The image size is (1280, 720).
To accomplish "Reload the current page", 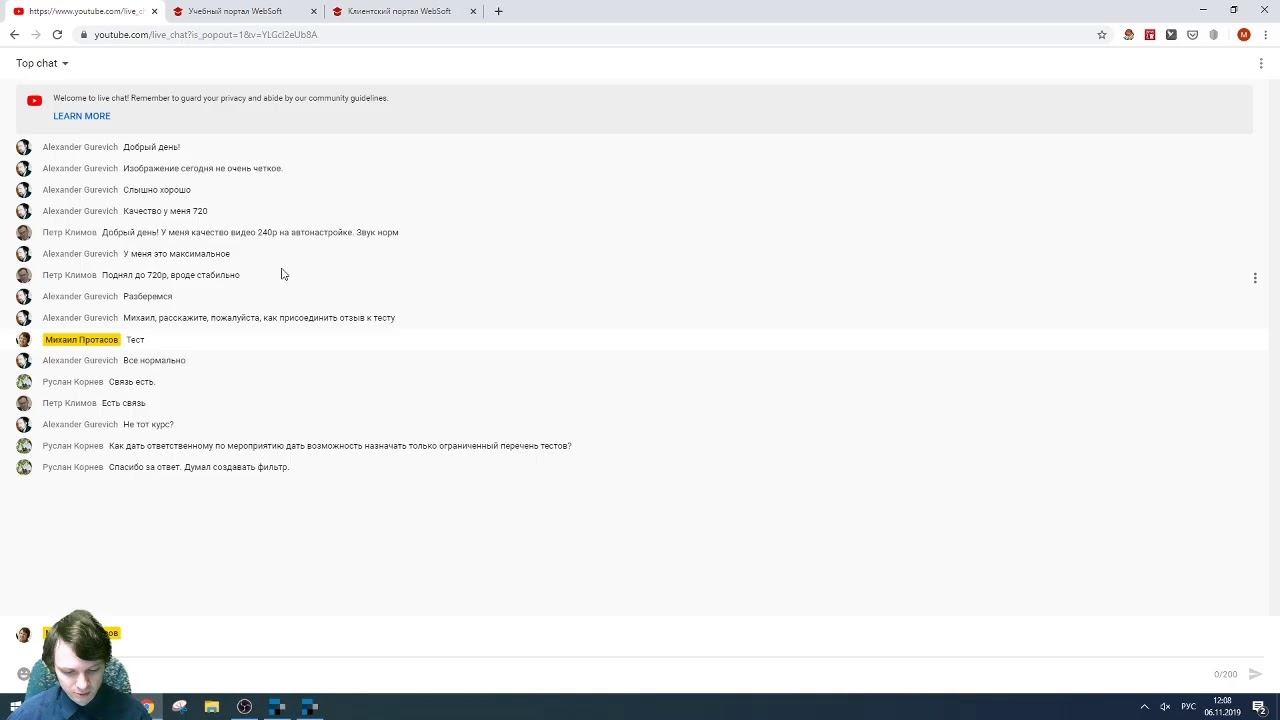I will click(x=57, y=34).
